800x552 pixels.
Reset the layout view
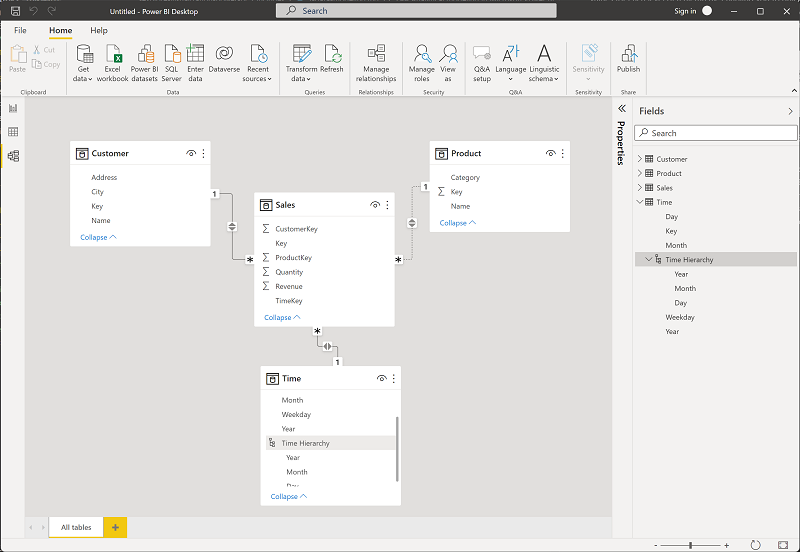coord(756,545)
